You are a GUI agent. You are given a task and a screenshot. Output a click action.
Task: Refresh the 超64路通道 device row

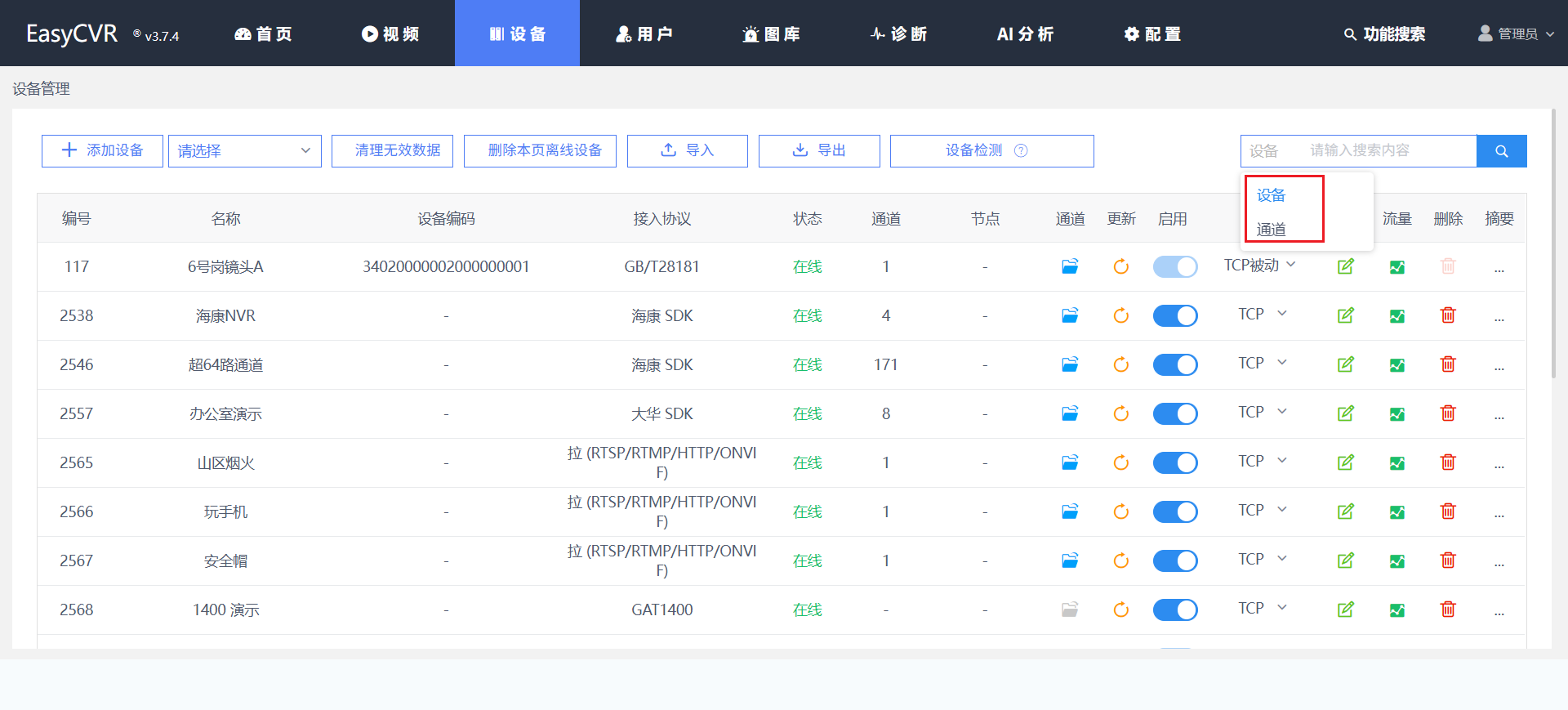click(x=1121, y=364)
